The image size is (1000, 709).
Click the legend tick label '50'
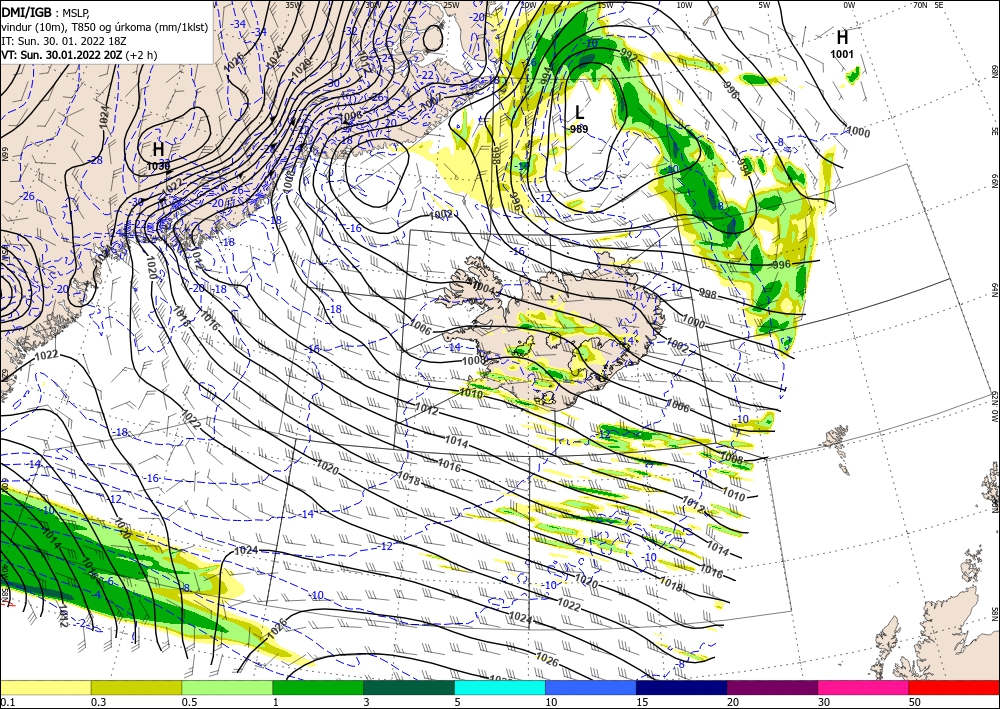click(915, 702)
